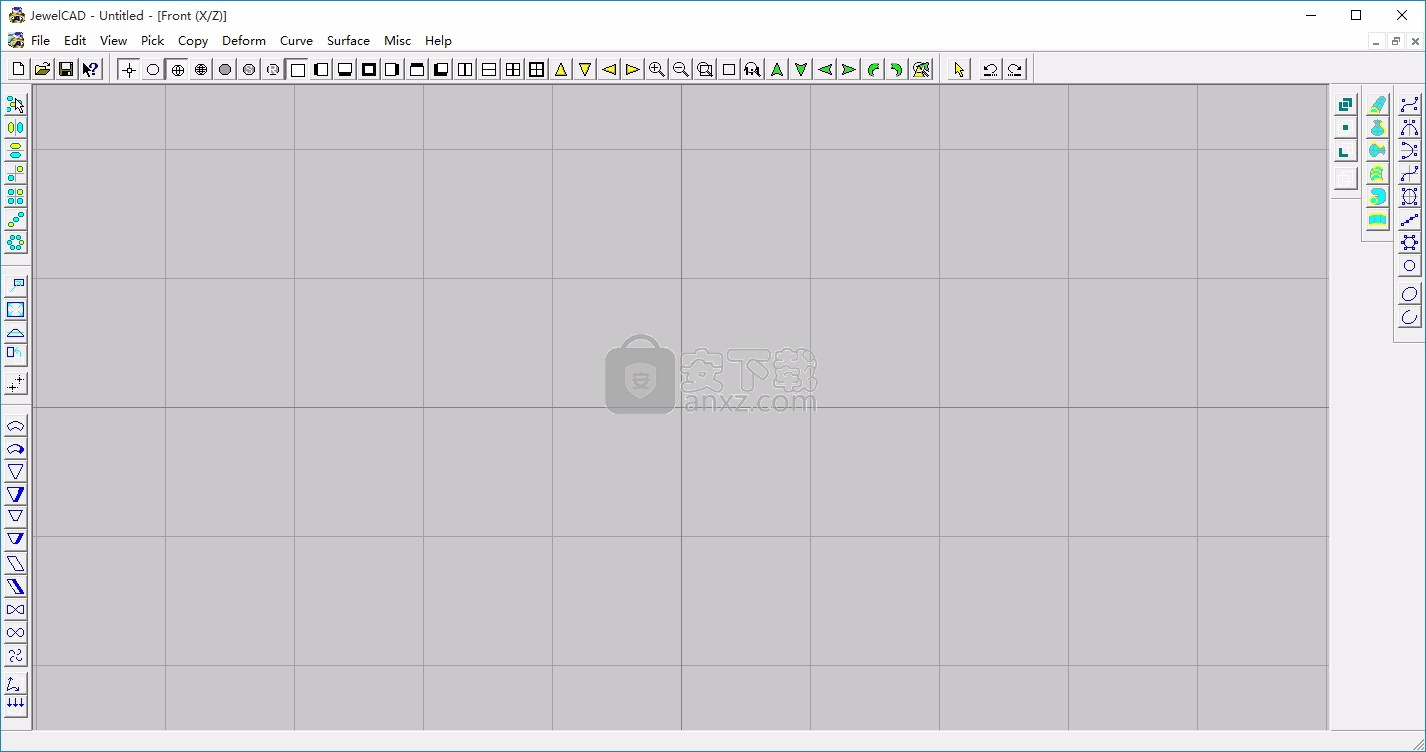Image resolution: width=1426 pixels, height=752 pixels.
Task: Click the pick-with-cursor icon atop left toolbar
Action: tap(15, 104)
